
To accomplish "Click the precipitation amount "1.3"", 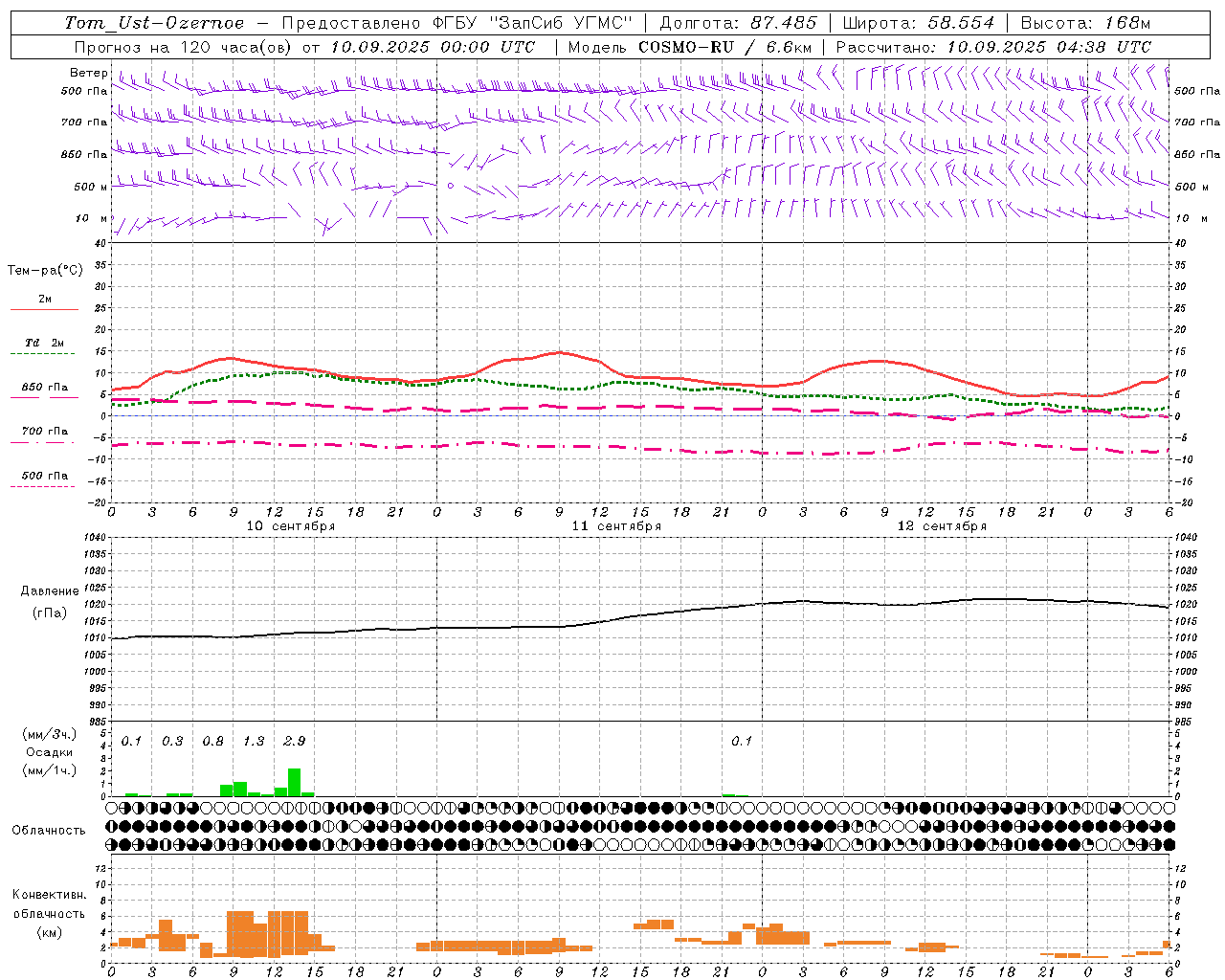I will tap(254, 742).
